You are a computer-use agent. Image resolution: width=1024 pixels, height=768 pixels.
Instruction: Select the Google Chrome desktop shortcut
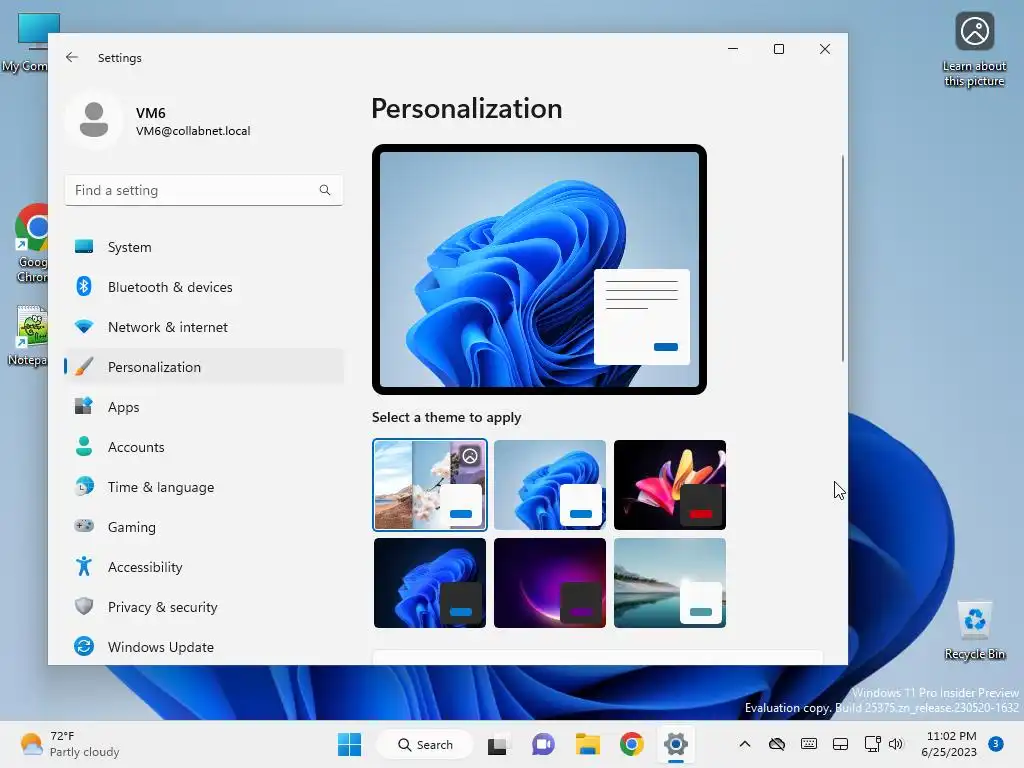pos(31,244)
